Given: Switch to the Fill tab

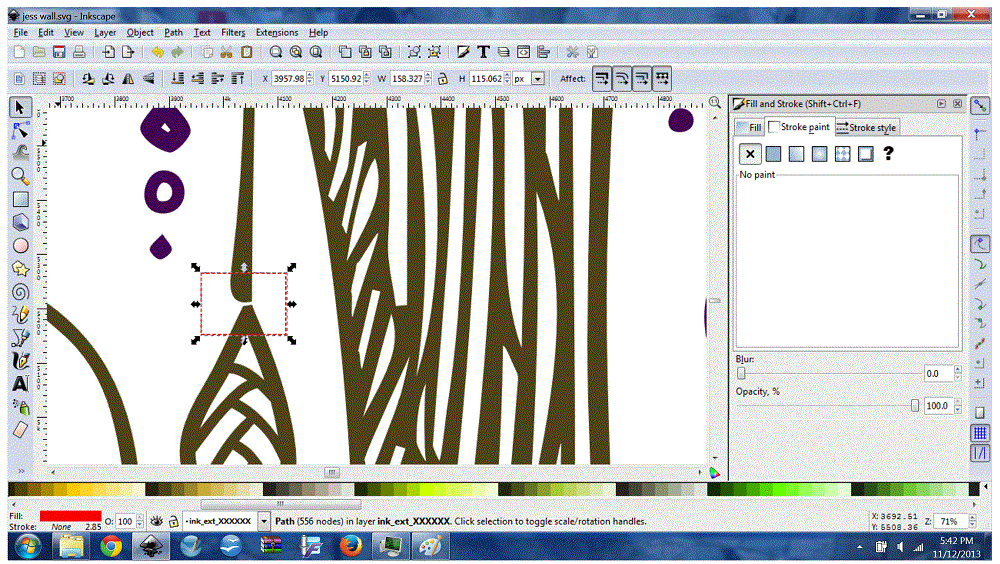Looking at the screenshot, I should (749, 128).
